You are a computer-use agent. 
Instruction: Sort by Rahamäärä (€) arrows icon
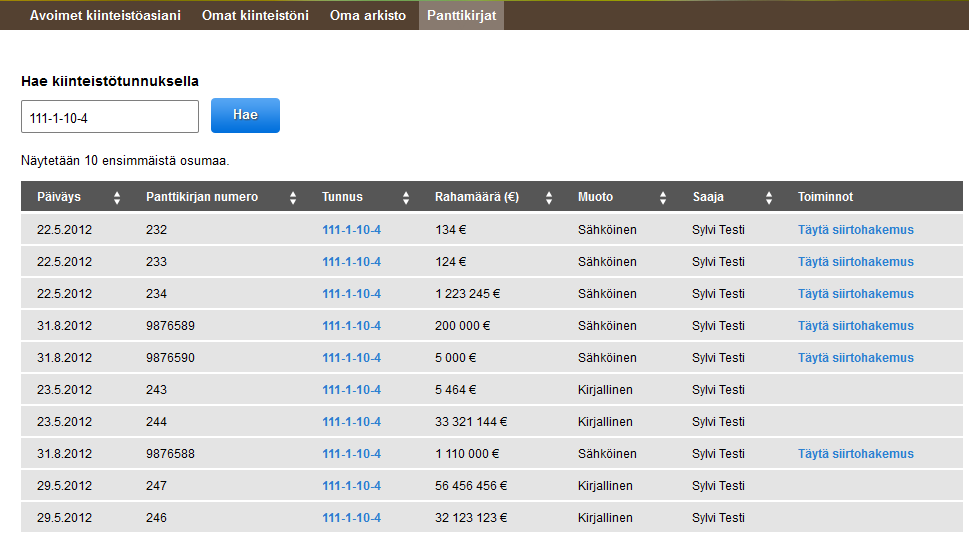coord(549,198)
